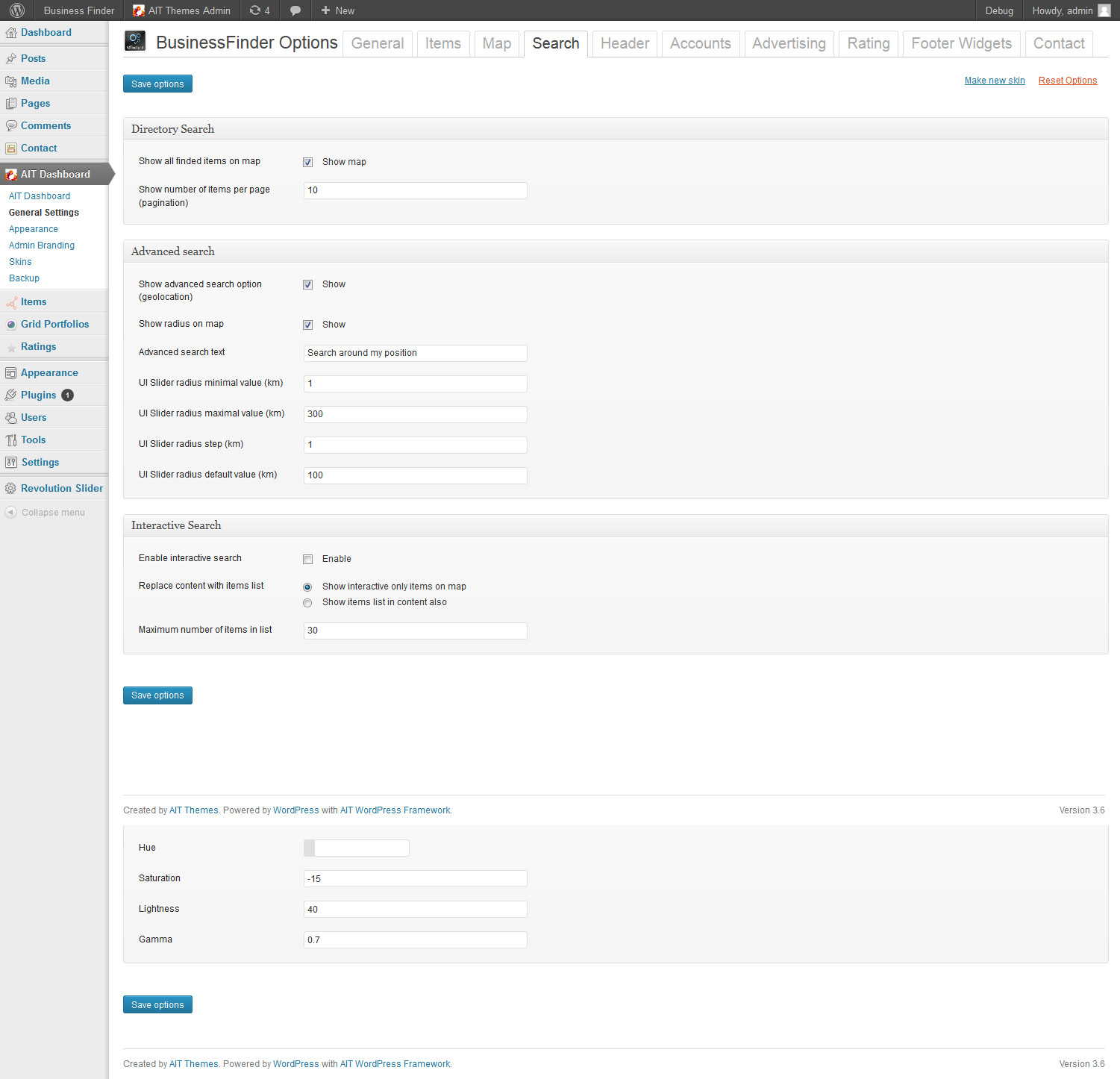Uncheck the Show map checkbox

point(307,162)
